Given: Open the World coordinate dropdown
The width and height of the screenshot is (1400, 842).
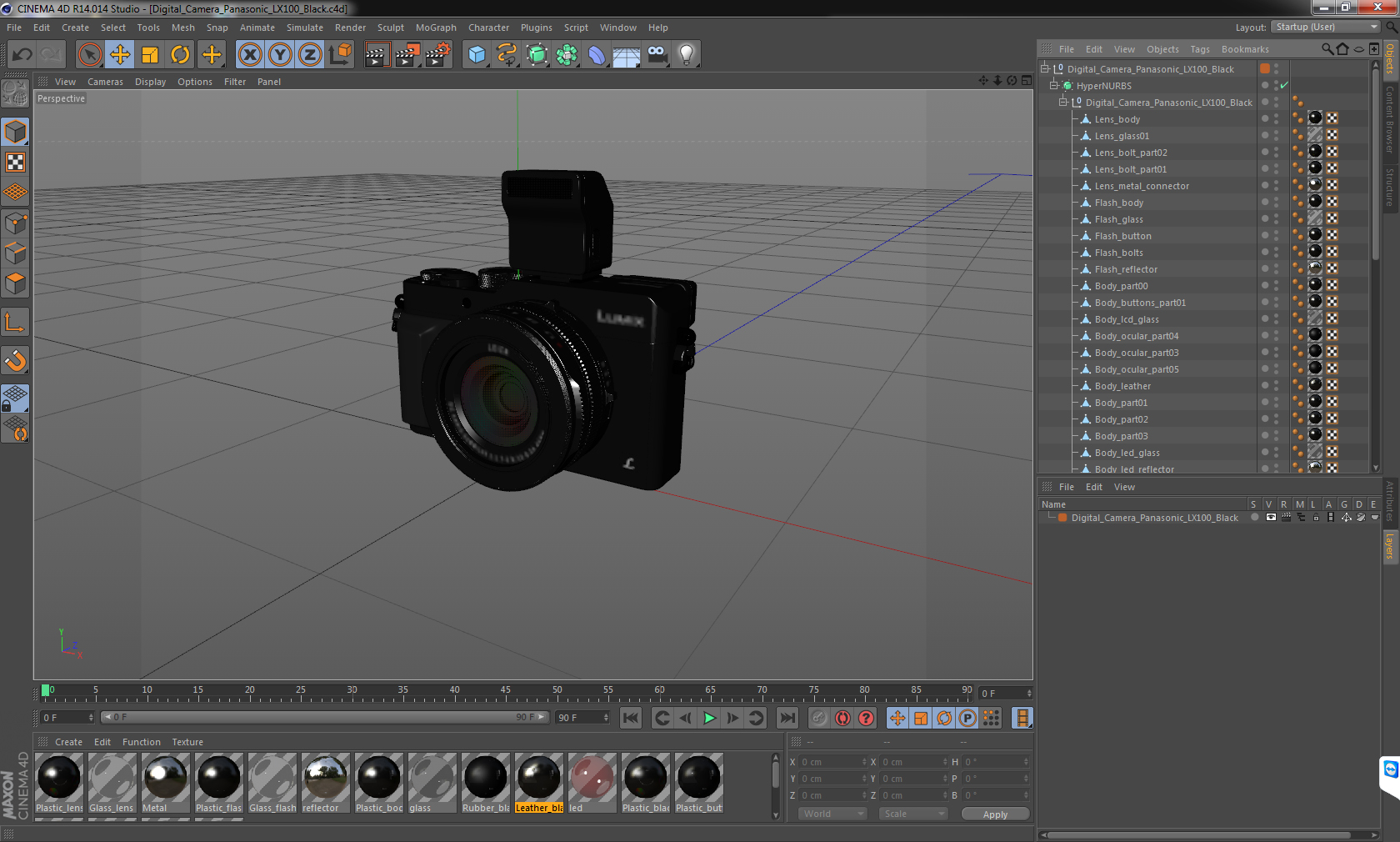Looking at the screenshot, I should pyautogui.click(x=833, y=814).
